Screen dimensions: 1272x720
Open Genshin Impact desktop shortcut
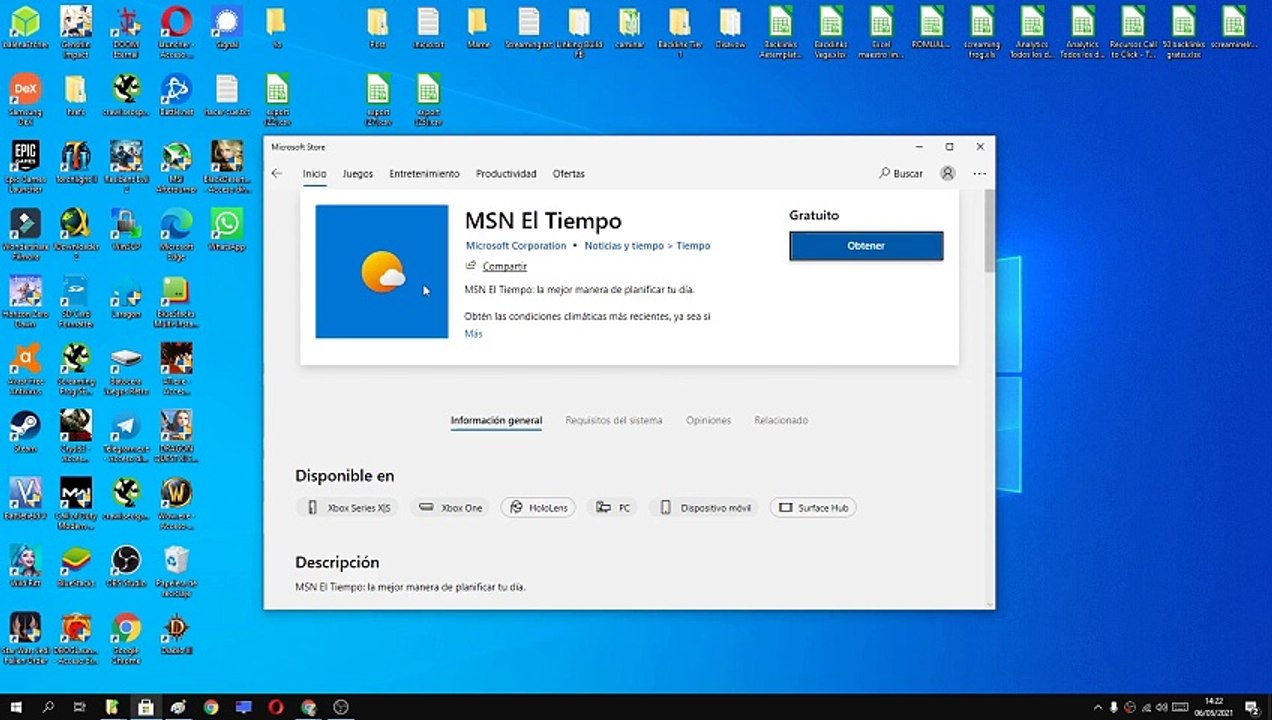click(76, 32)
